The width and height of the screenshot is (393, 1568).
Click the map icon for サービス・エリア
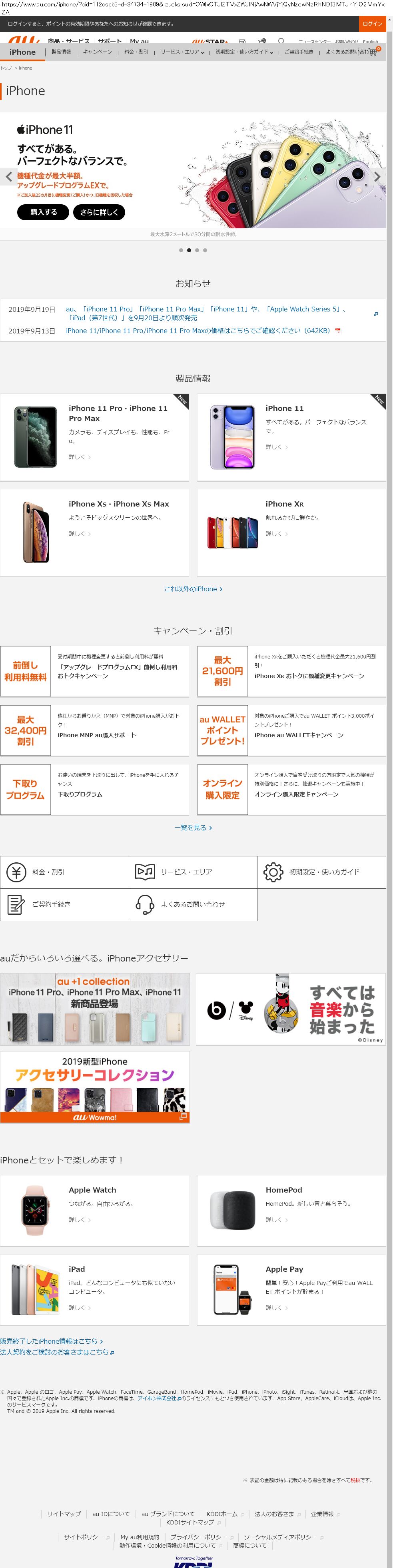tap(145, 872)
